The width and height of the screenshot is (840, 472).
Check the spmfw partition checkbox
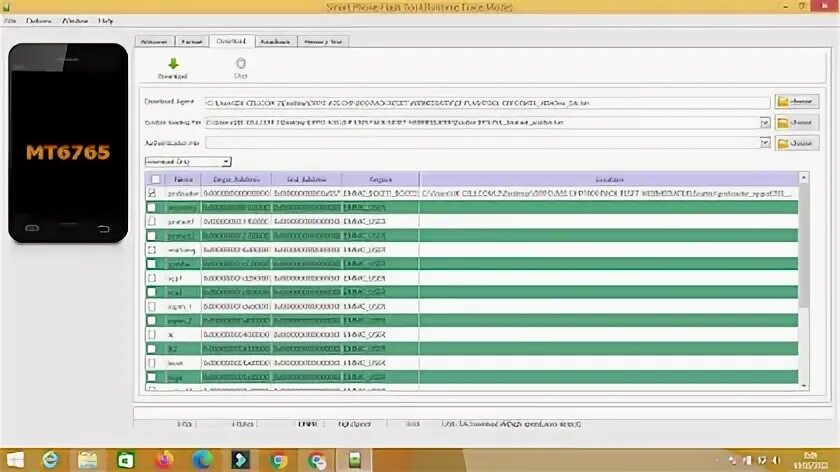pos(152,264)
